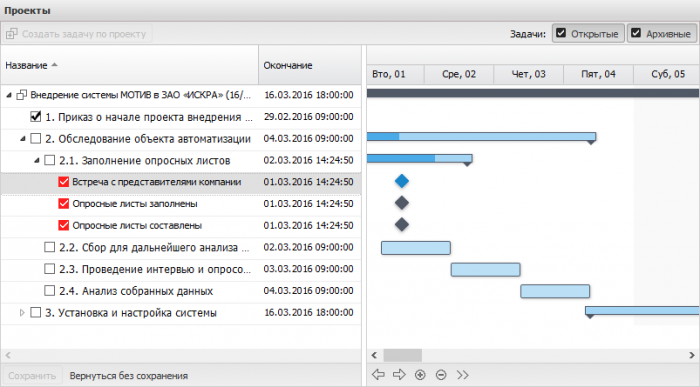Click the double-chevron fit icon in Gantt toolbar
The image size is (700, 387).
(x=462, y=375)
